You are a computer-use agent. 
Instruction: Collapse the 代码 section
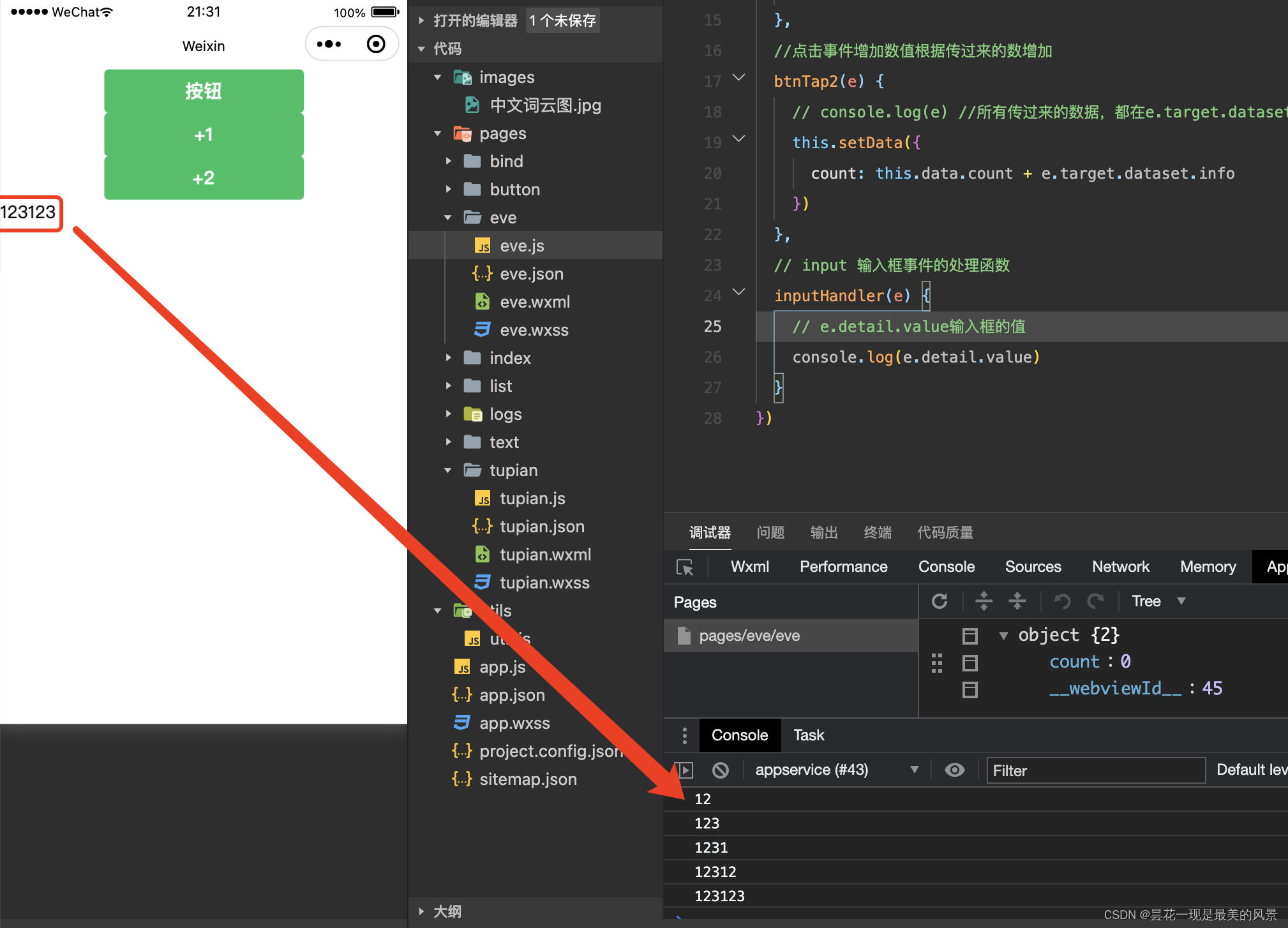click(421, 49)
